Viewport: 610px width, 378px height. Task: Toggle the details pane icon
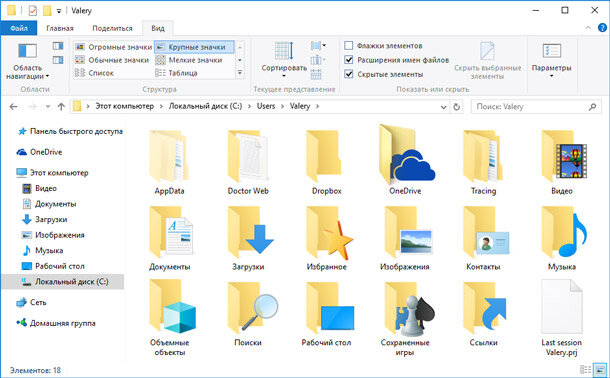point(58,60)
